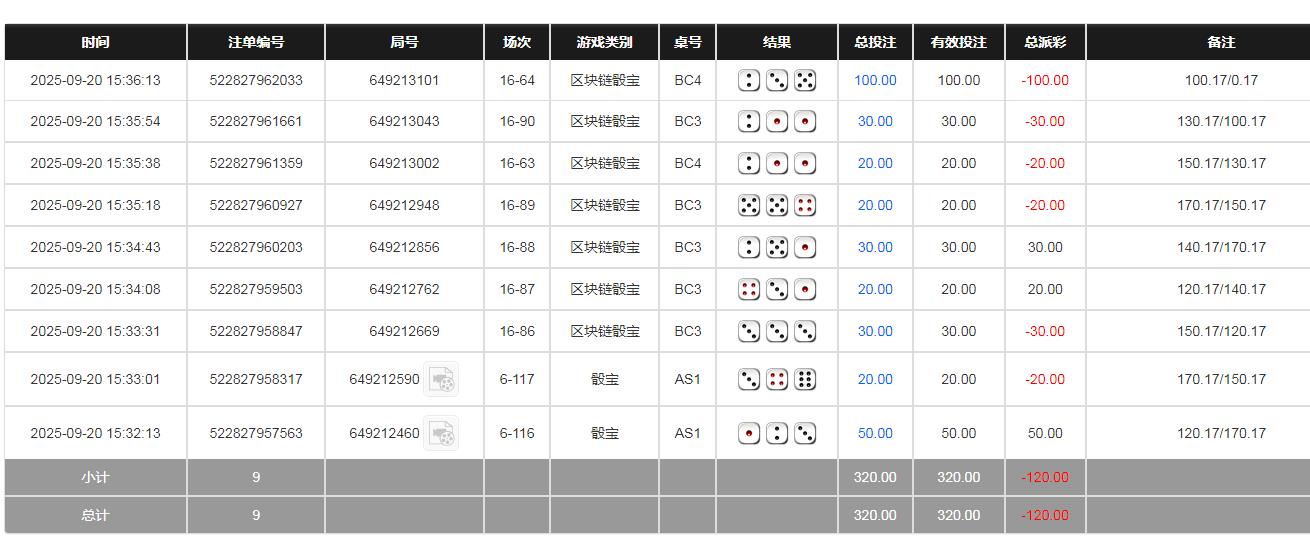
Task: Select bet number 522827960927
Action: [x=256, y=205]
